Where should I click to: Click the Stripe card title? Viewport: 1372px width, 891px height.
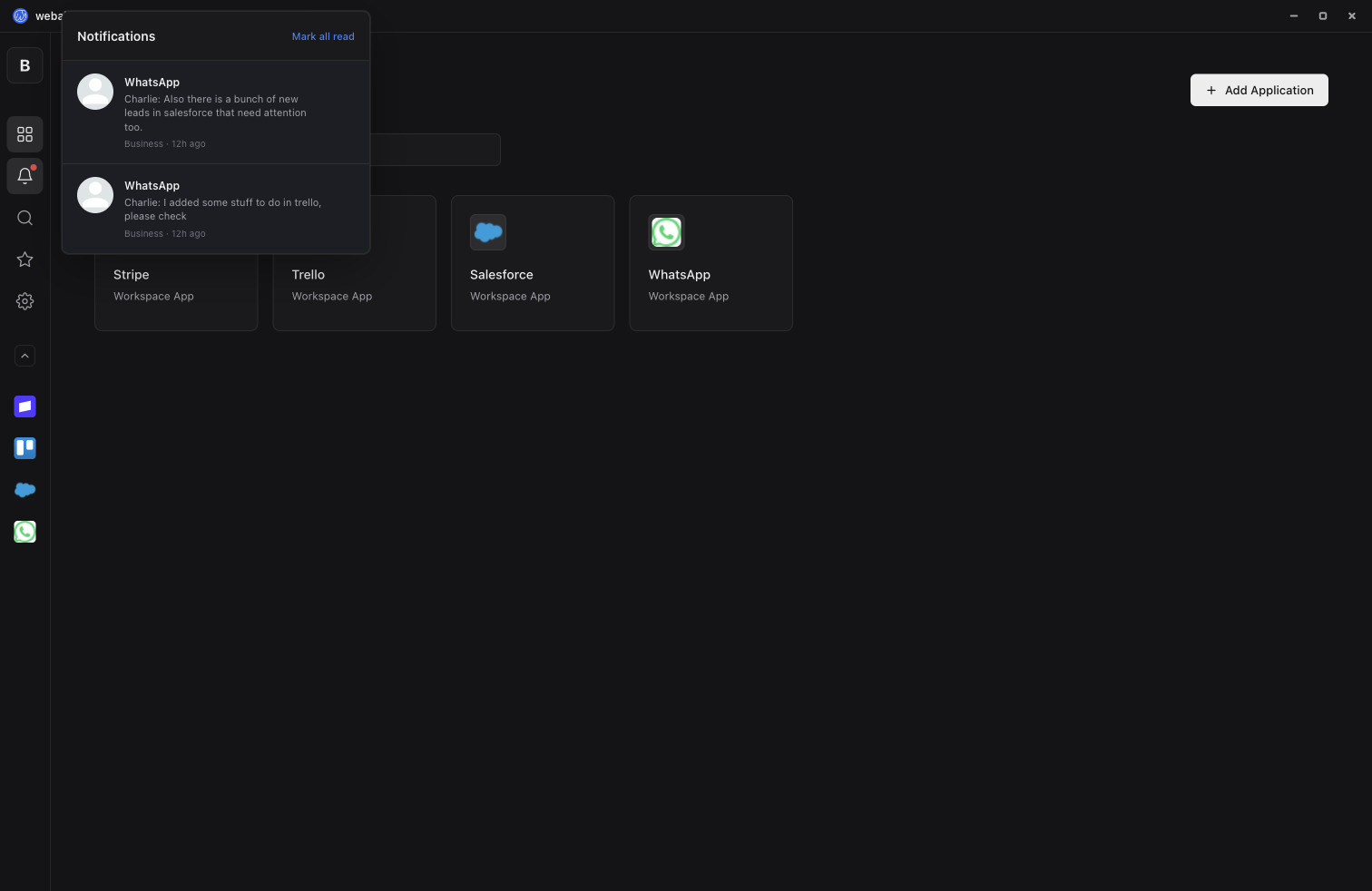tap(132, 275)
